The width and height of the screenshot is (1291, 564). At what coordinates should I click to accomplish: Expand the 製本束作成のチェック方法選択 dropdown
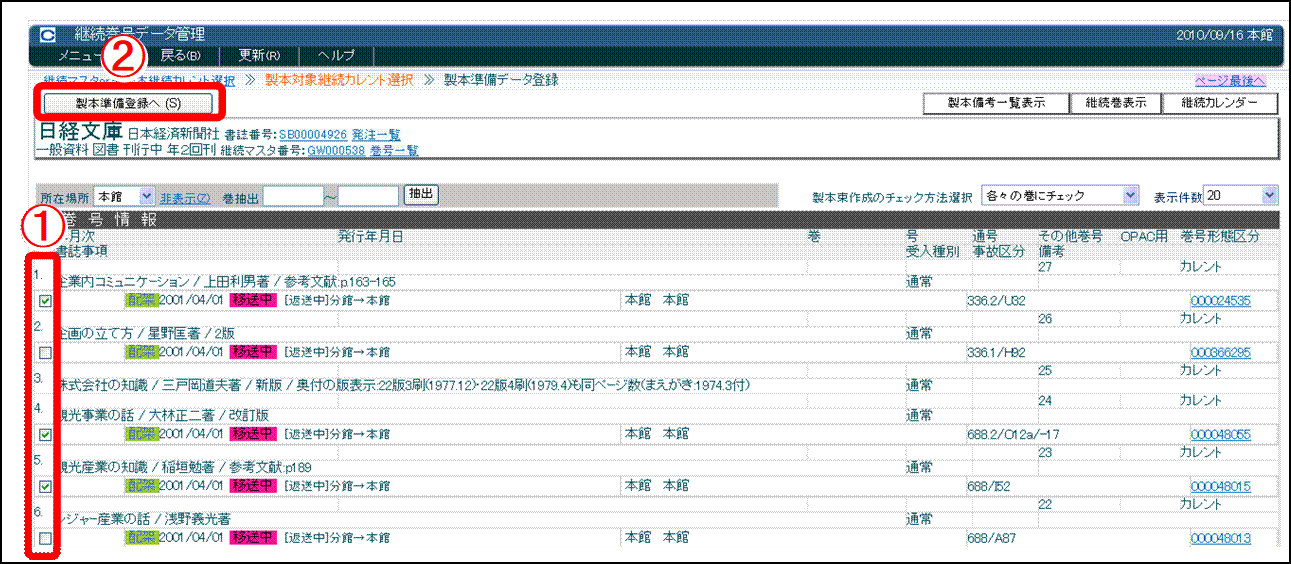pyautogui.click(x=1060, y=196)
